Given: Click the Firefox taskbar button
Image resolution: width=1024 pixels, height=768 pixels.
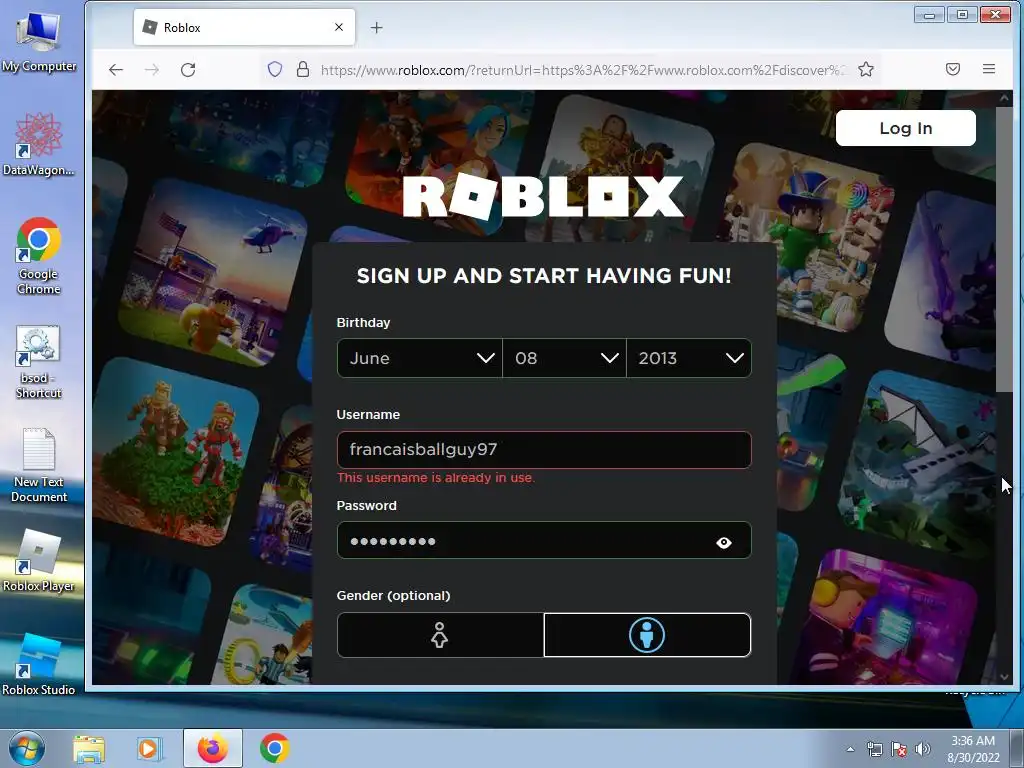Looking at the screenshot, I should (x=213, y=748).
